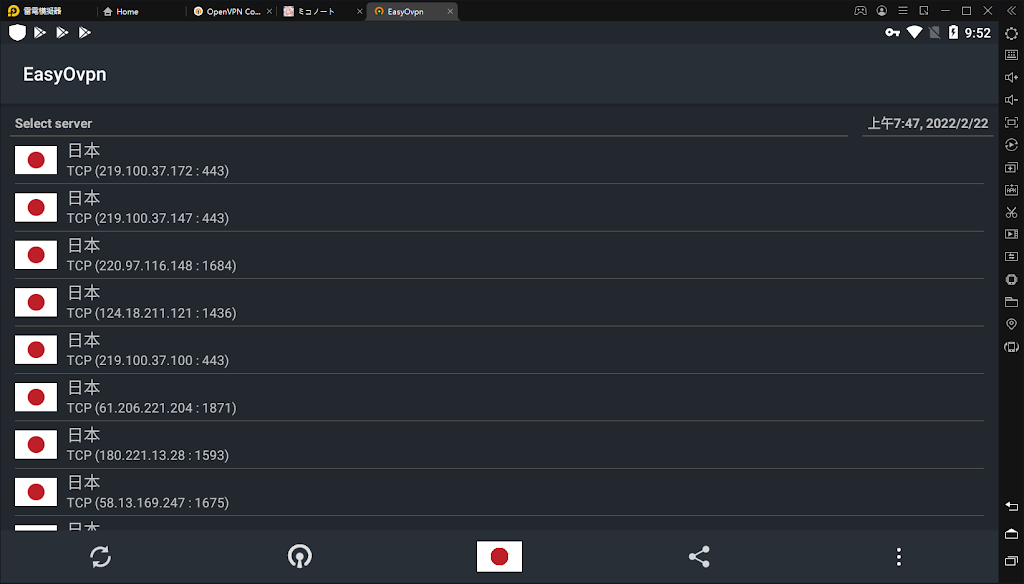Click the shield notification icon

(x=18, y=32)
